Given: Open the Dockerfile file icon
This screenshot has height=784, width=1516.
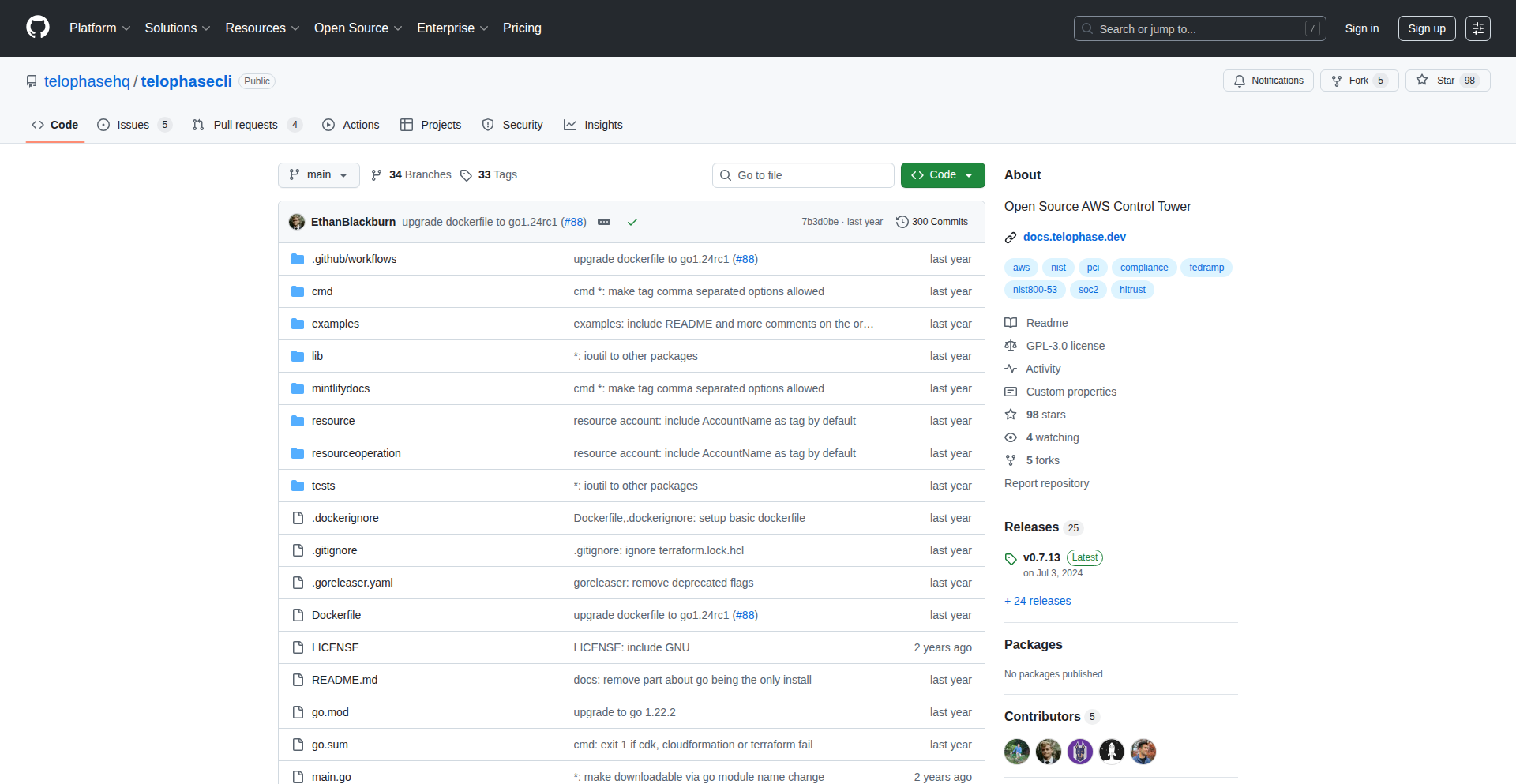Looking at the screenshot, I should [x=298, y=615].
